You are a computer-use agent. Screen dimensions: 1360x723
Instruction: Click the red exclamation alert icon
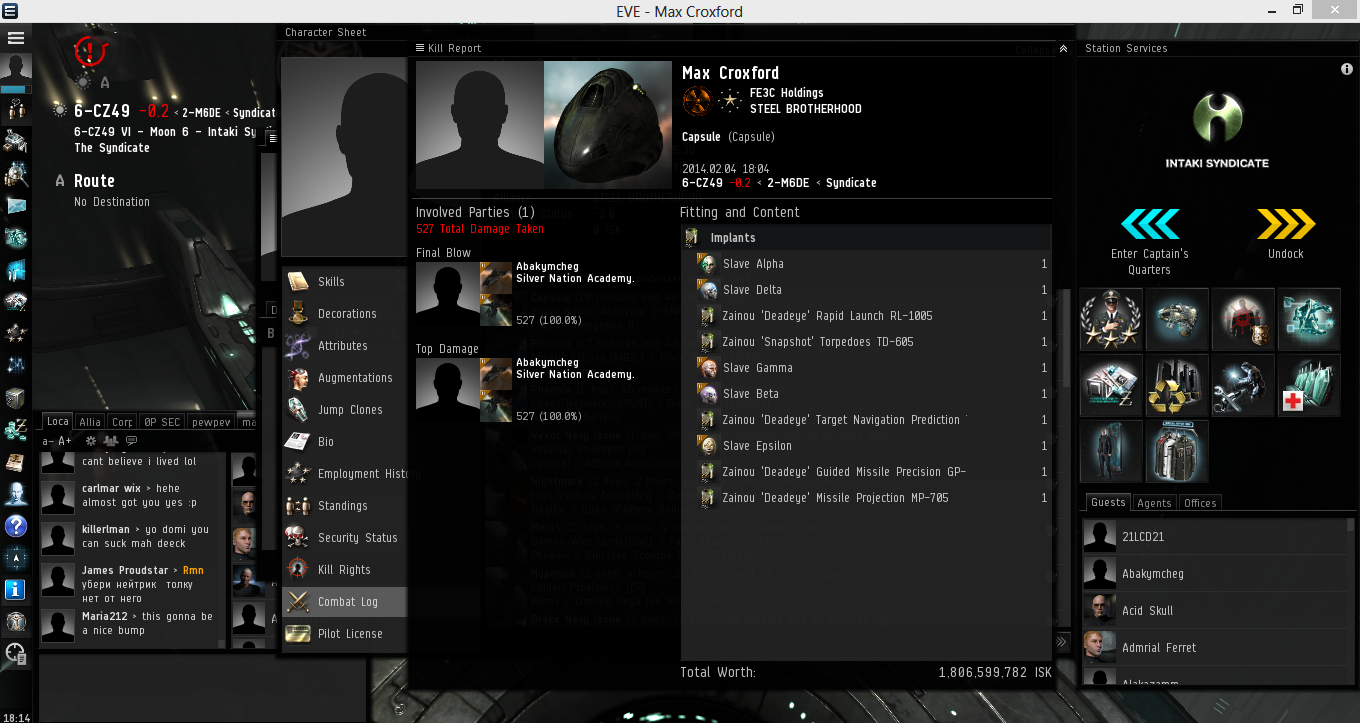90,50
